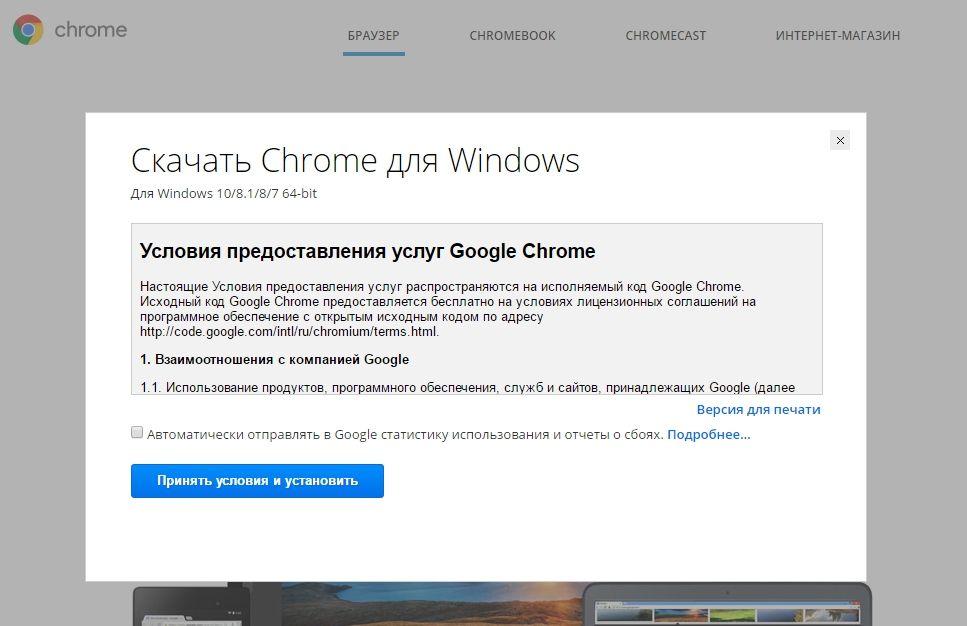Enable automatic usage statistics checkbox
The width and height of the screenshot is (967, 626).
tap(137, 432)
